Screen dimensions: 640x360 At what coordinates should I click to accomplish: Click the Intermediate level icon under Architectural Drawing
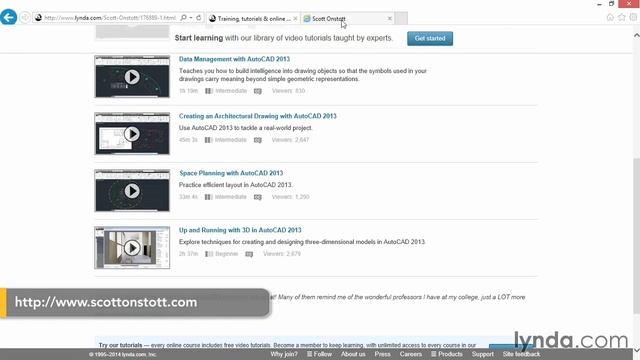coord(209,140)
